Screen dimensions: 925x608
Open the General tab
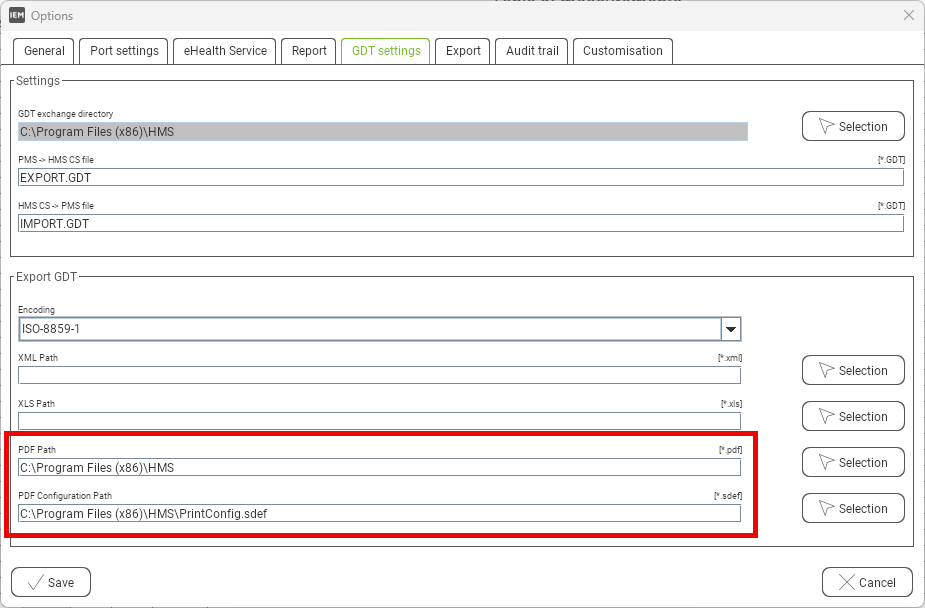44,51
